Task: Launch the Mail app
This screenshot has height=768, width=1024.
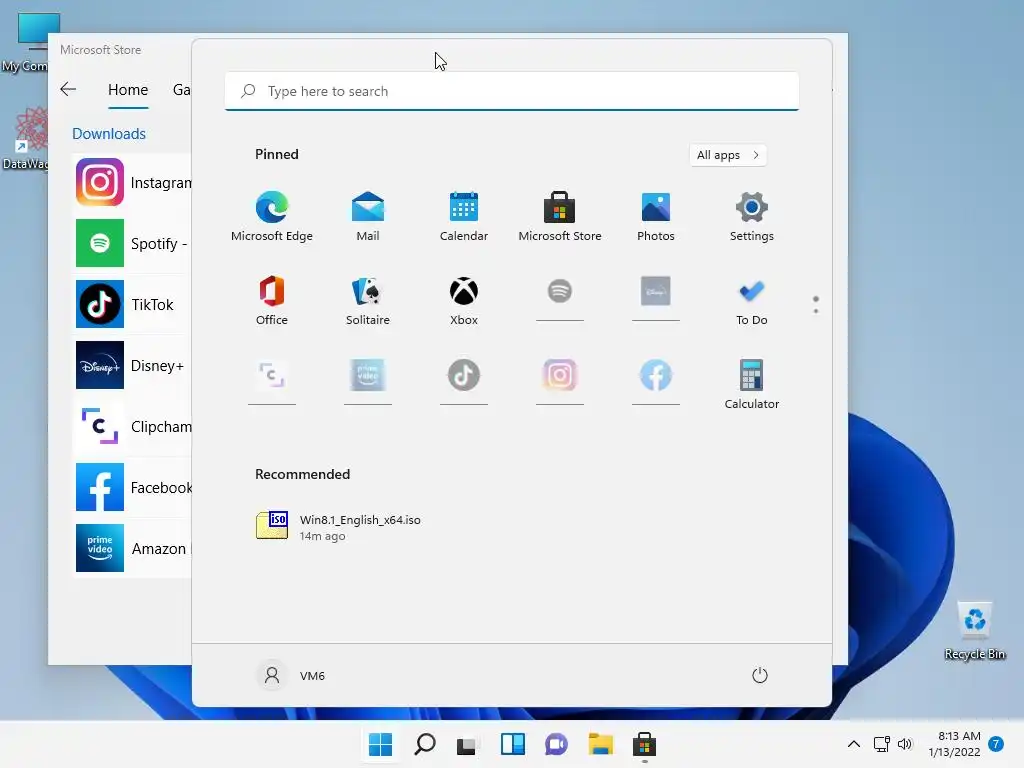Action: click(x=368, y=217)
